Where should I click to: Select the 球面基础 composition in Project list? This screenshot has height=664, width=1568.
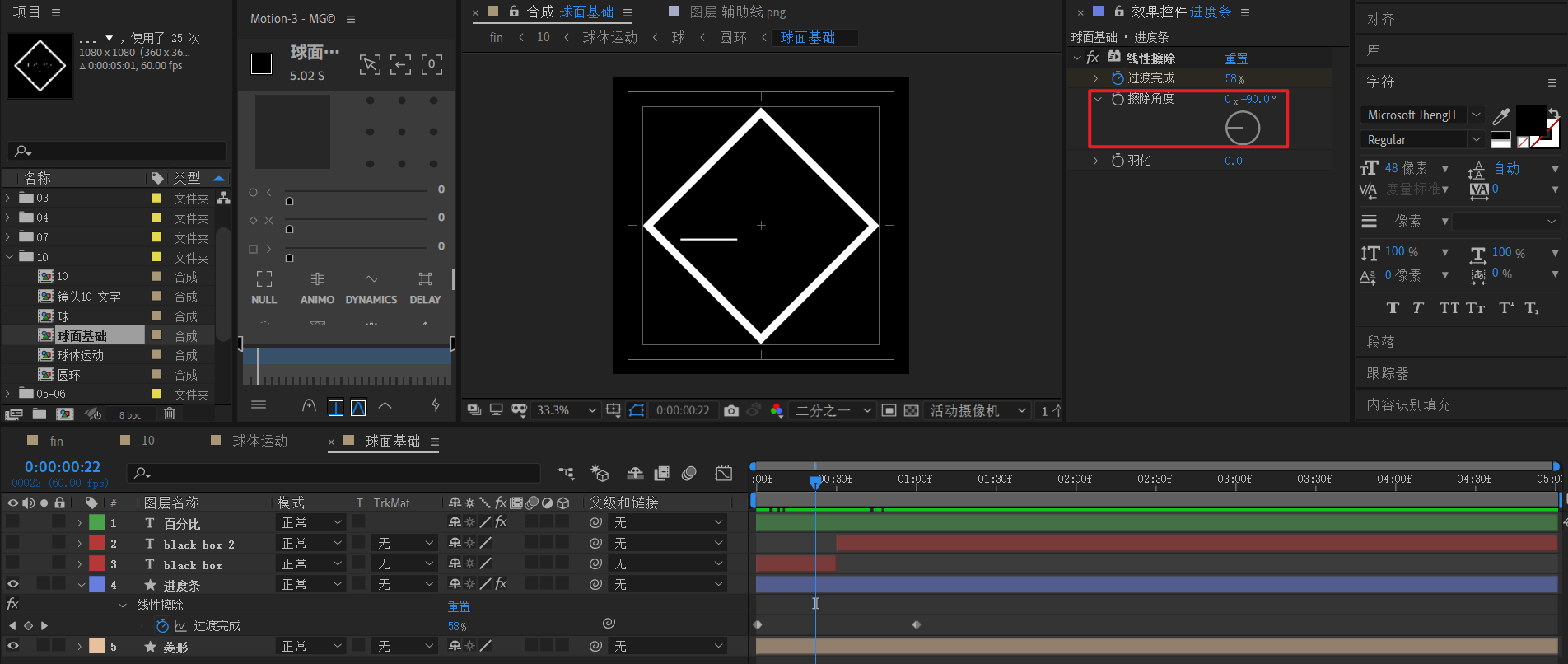pyautogui.click(x=82, y=335)
